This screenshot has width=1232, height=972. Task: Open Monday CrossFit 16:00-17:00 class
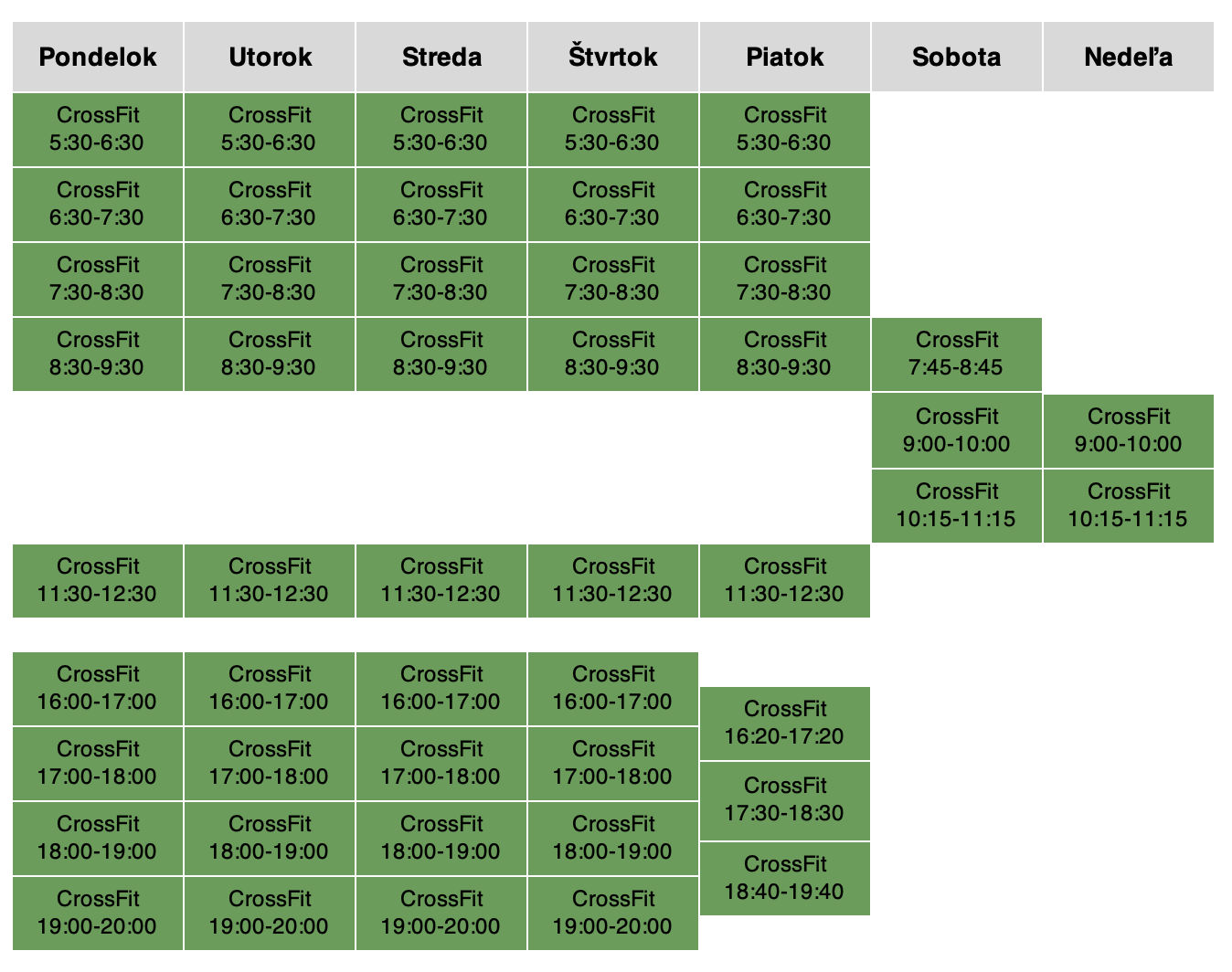(x=98, y=689)
